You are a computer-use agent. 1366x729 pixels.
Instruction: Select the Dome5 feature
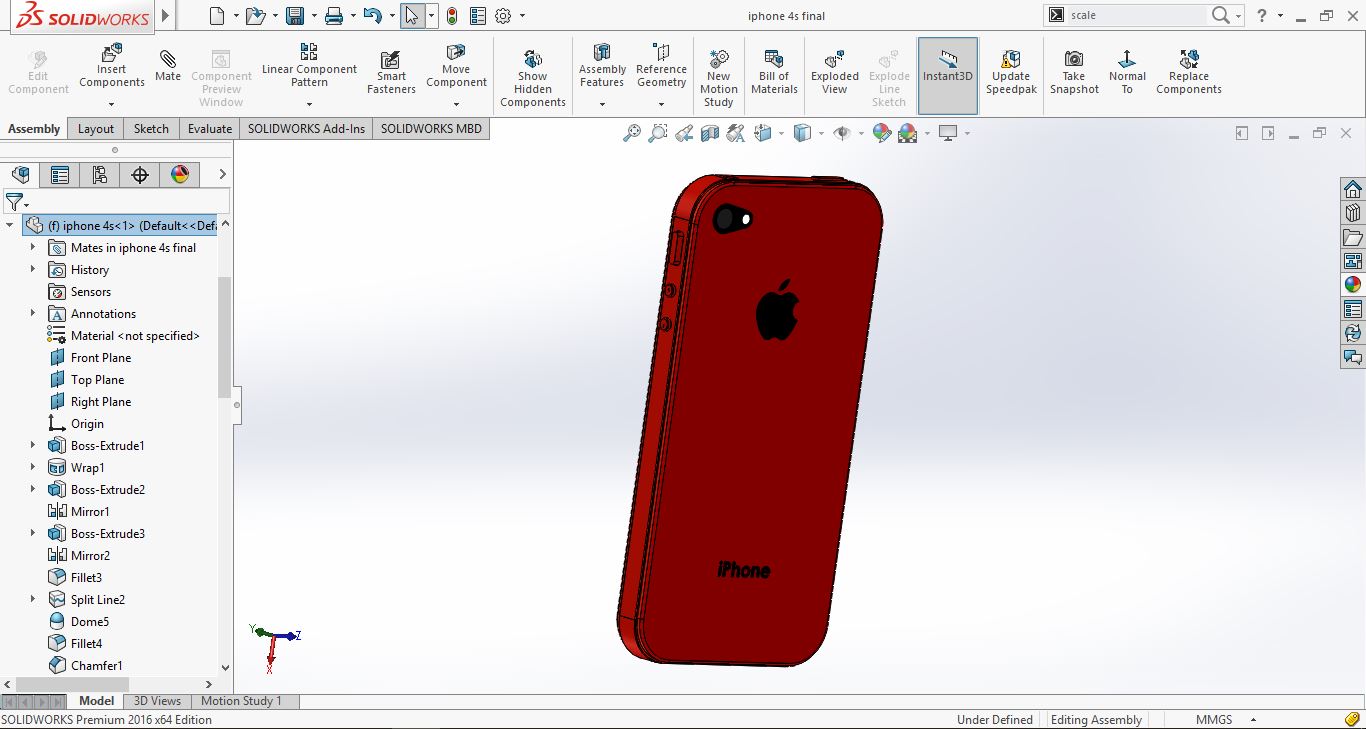(x=90, y=621)
